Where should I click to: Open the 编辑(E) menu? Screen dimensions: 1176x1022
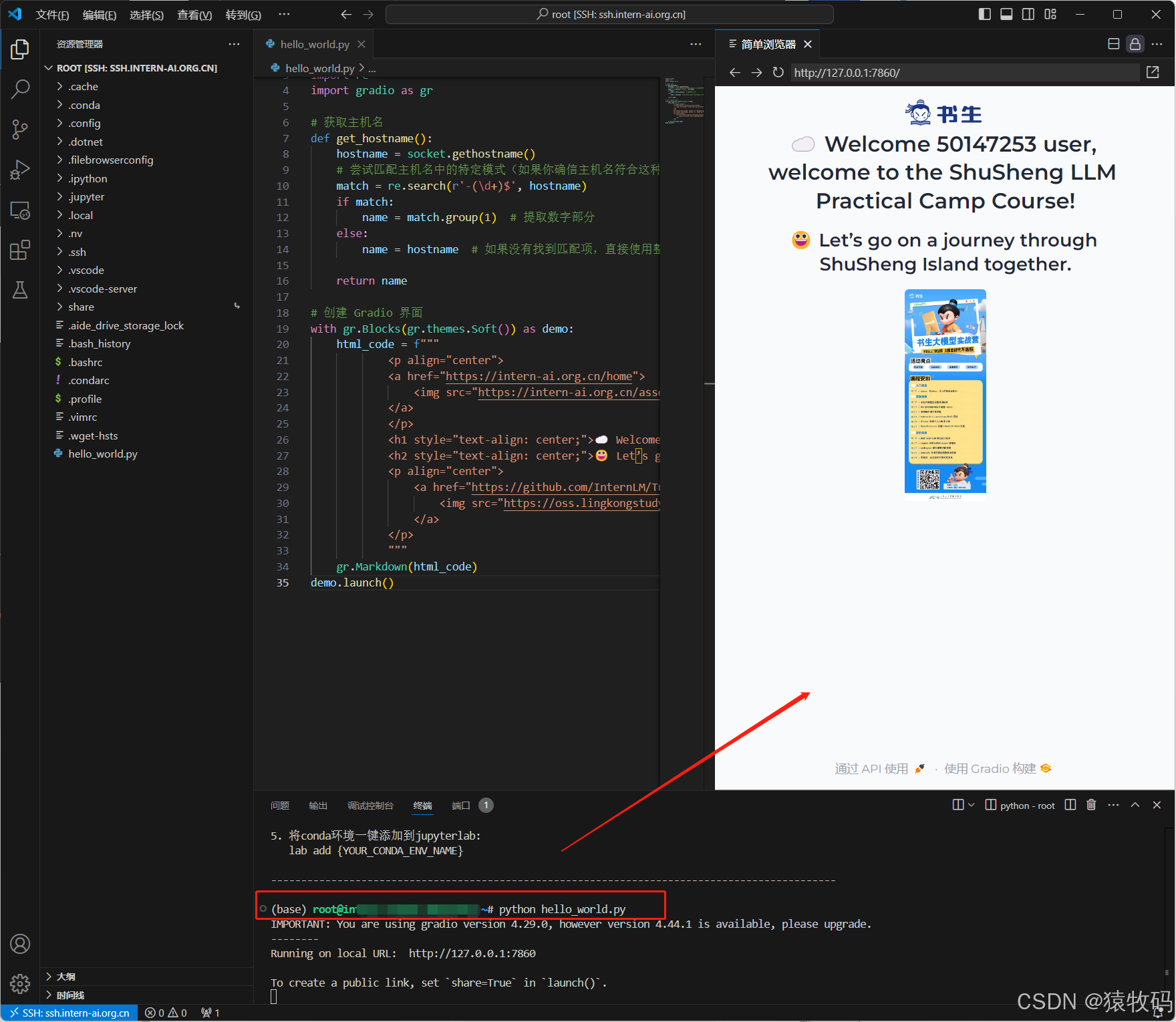click(99, 15)
